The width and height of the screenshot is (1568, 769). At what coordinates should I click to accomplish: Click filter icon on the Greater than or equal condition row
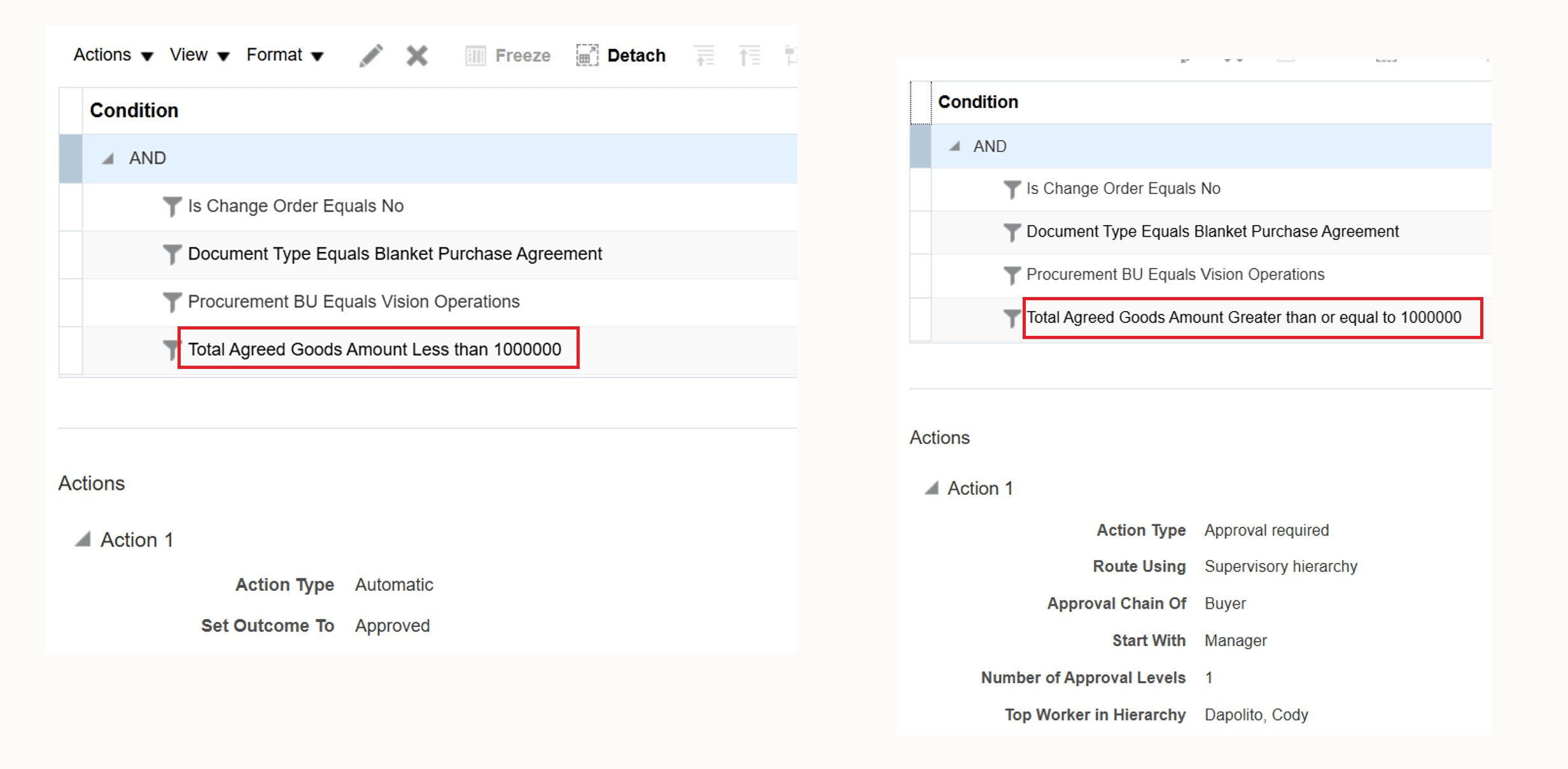[x=1011, y=317]
